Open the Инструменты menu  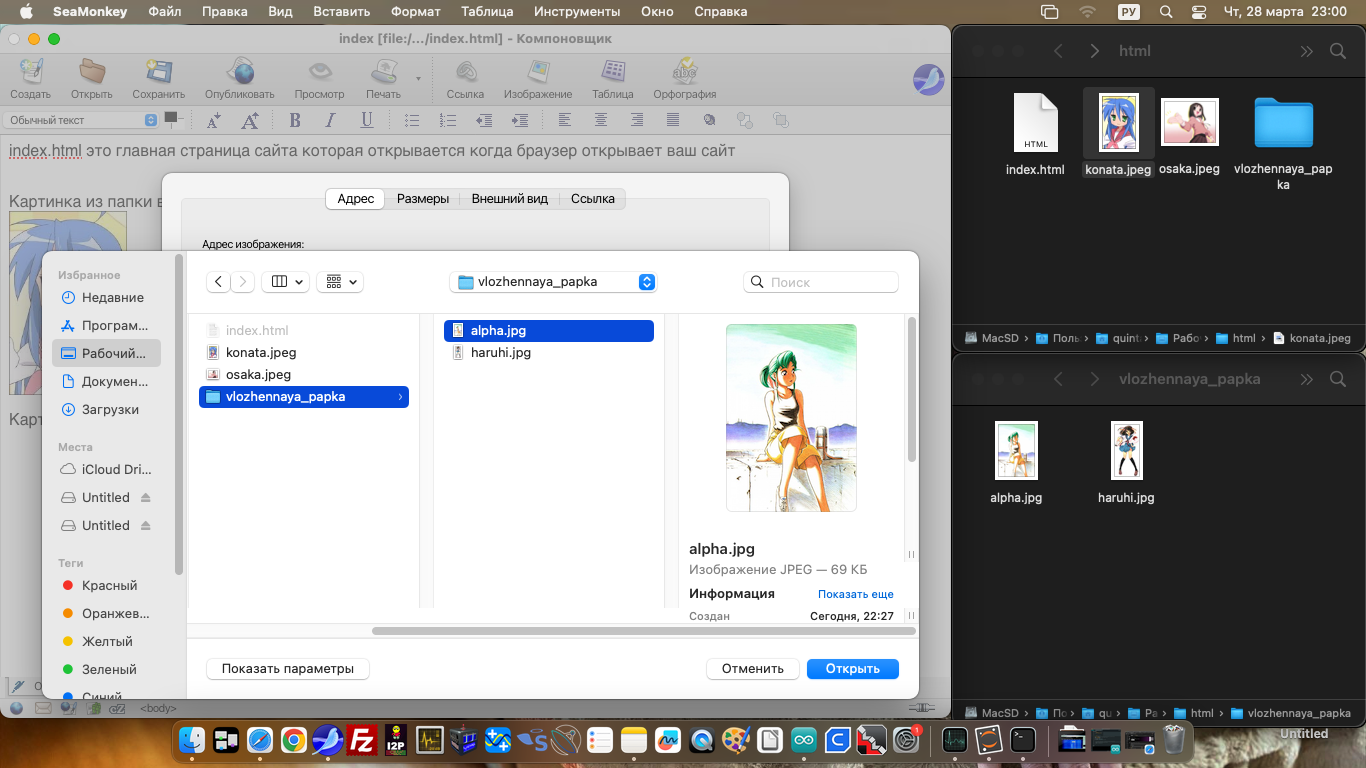pos(579,12)
